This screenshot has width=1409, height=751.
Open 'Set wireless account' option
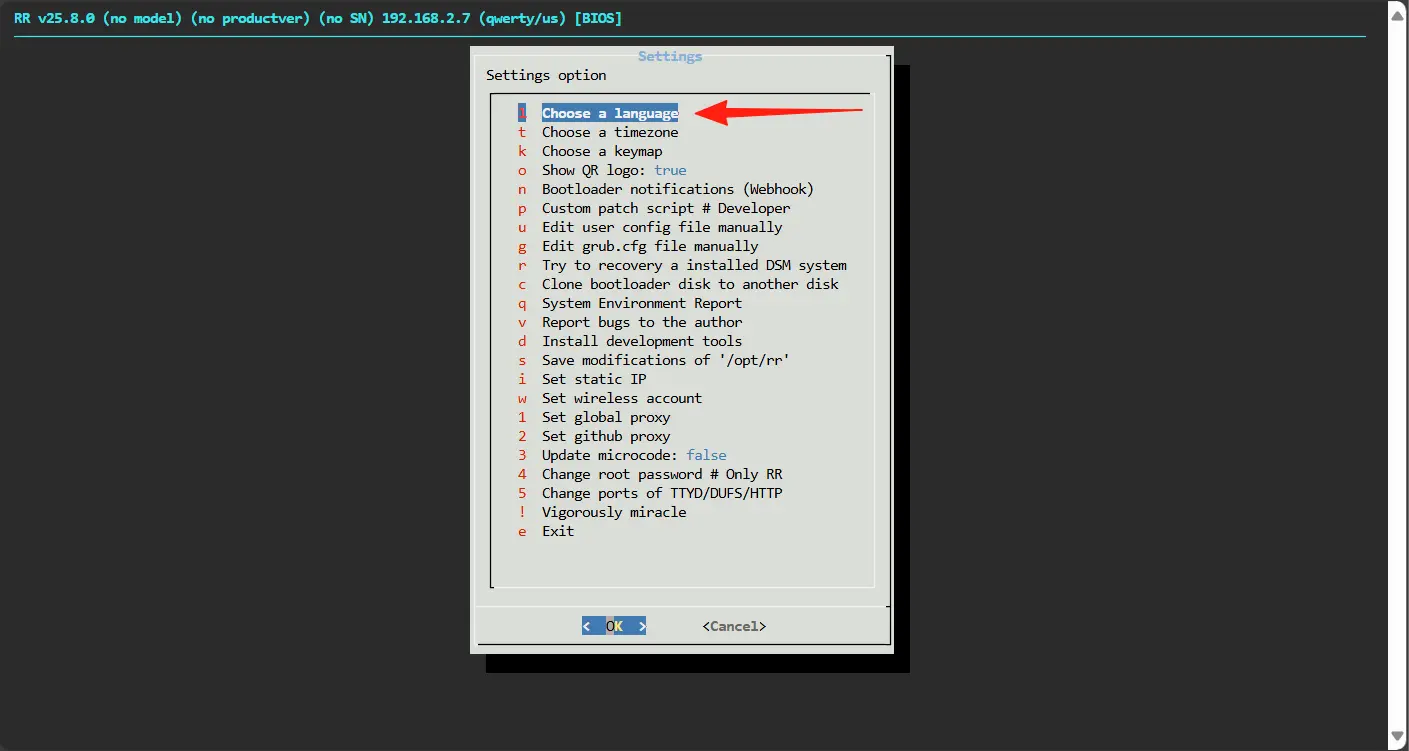tap(621, 398)
